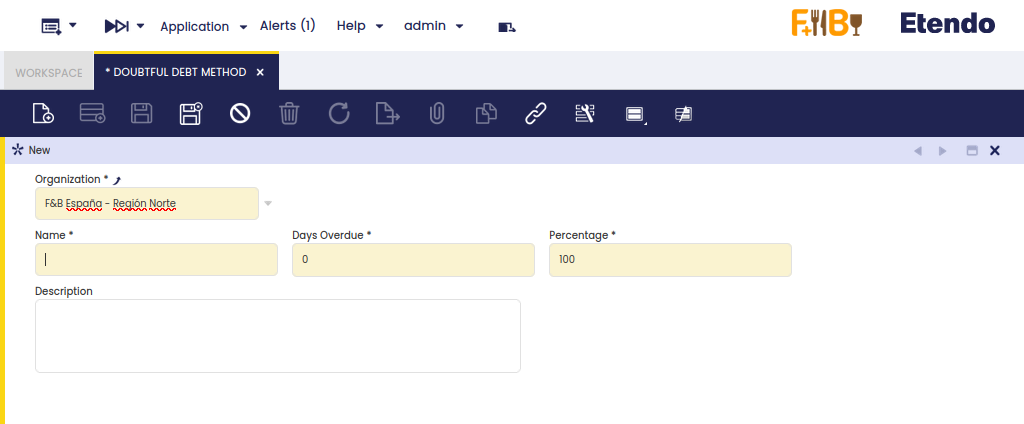Click the Attachments paperclip icon
Image resolution: width=1024 pixels, height=424 pixels.
click(x=436, y=114)
